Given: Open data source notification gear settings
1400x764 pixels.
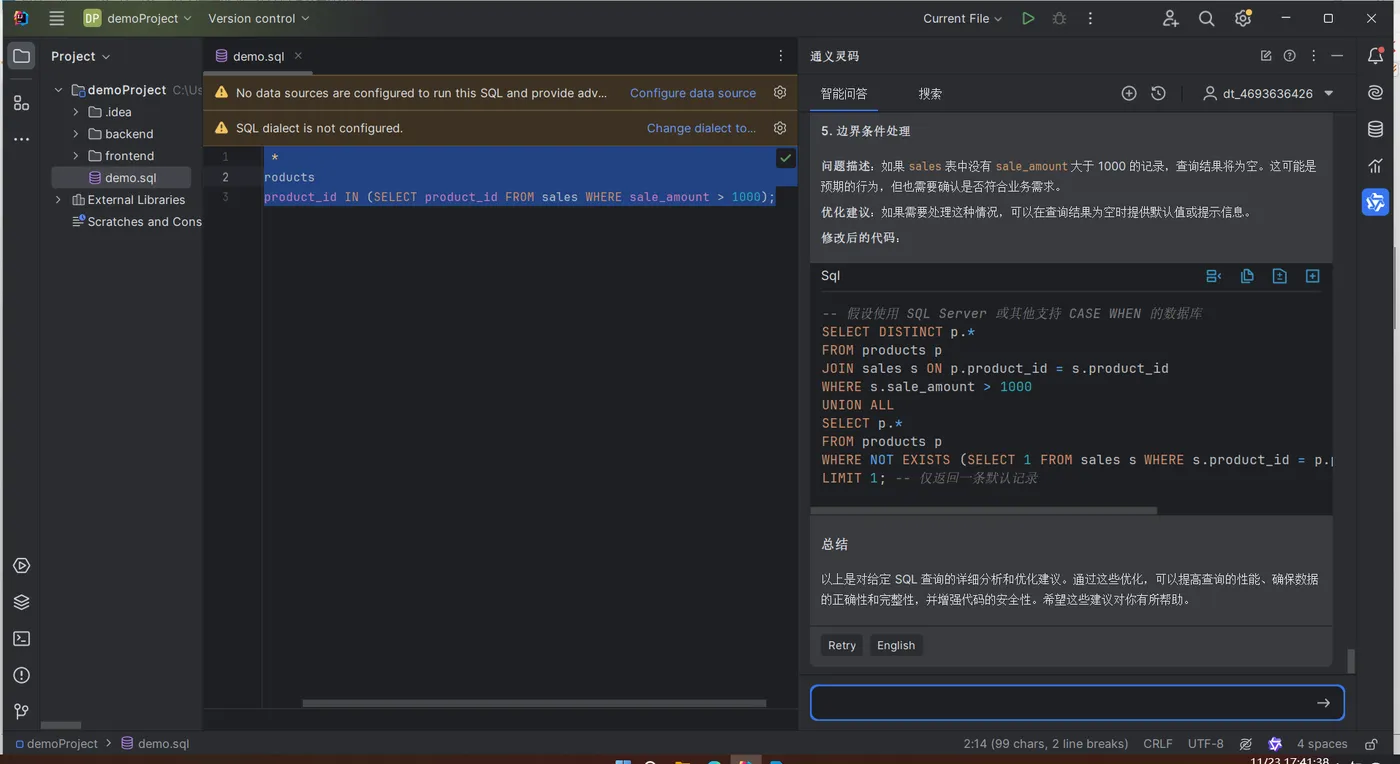Looking at the screenshot, I should (x=780, y=93).
